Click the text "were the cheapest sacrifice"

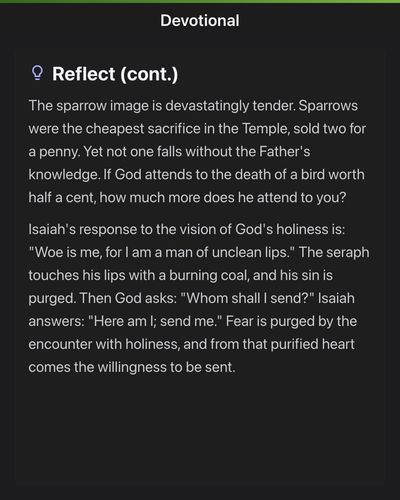point(114,129)
